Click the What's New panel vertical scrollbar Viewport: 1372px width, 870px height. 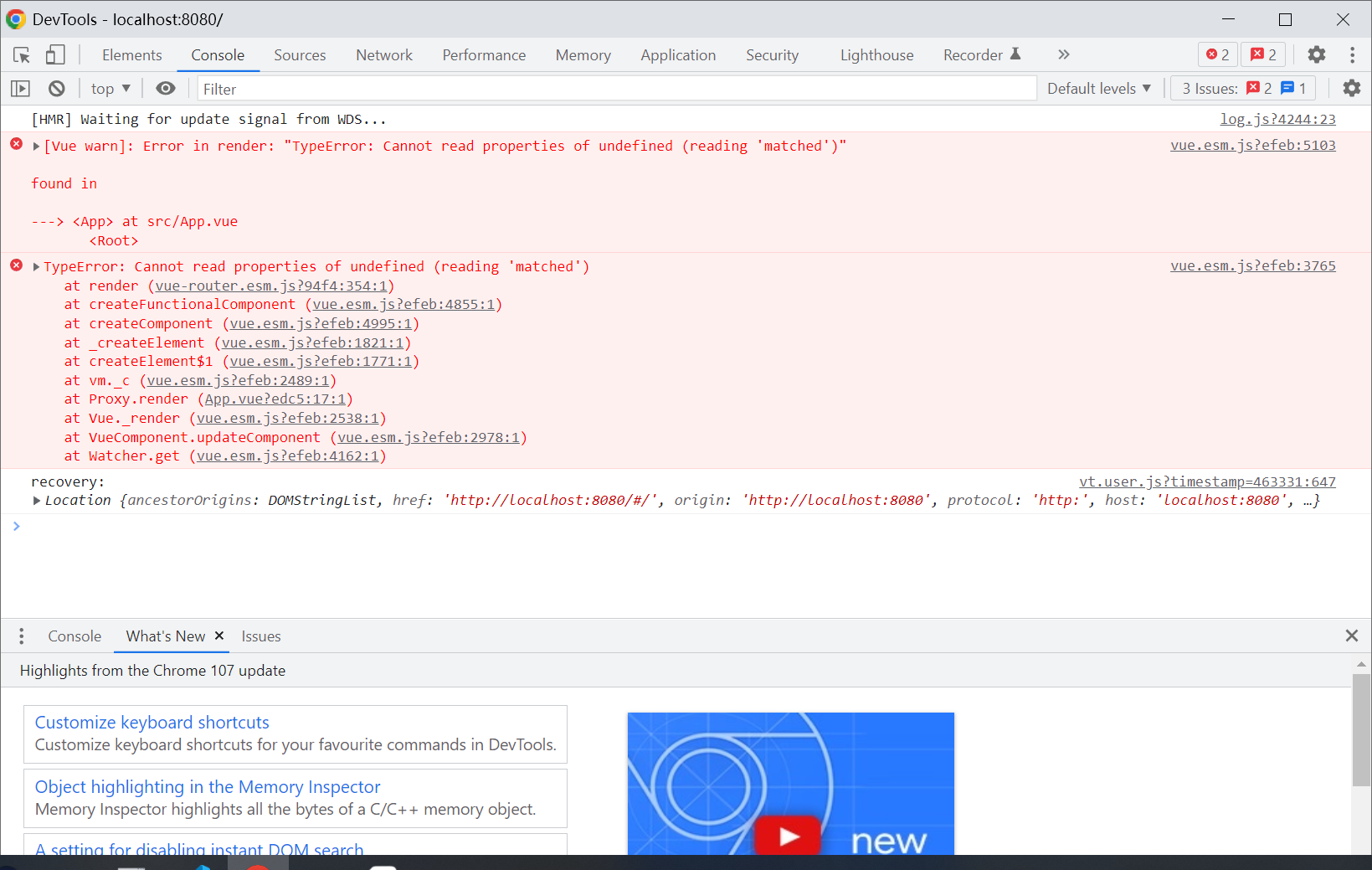(x=1361, y=731)
